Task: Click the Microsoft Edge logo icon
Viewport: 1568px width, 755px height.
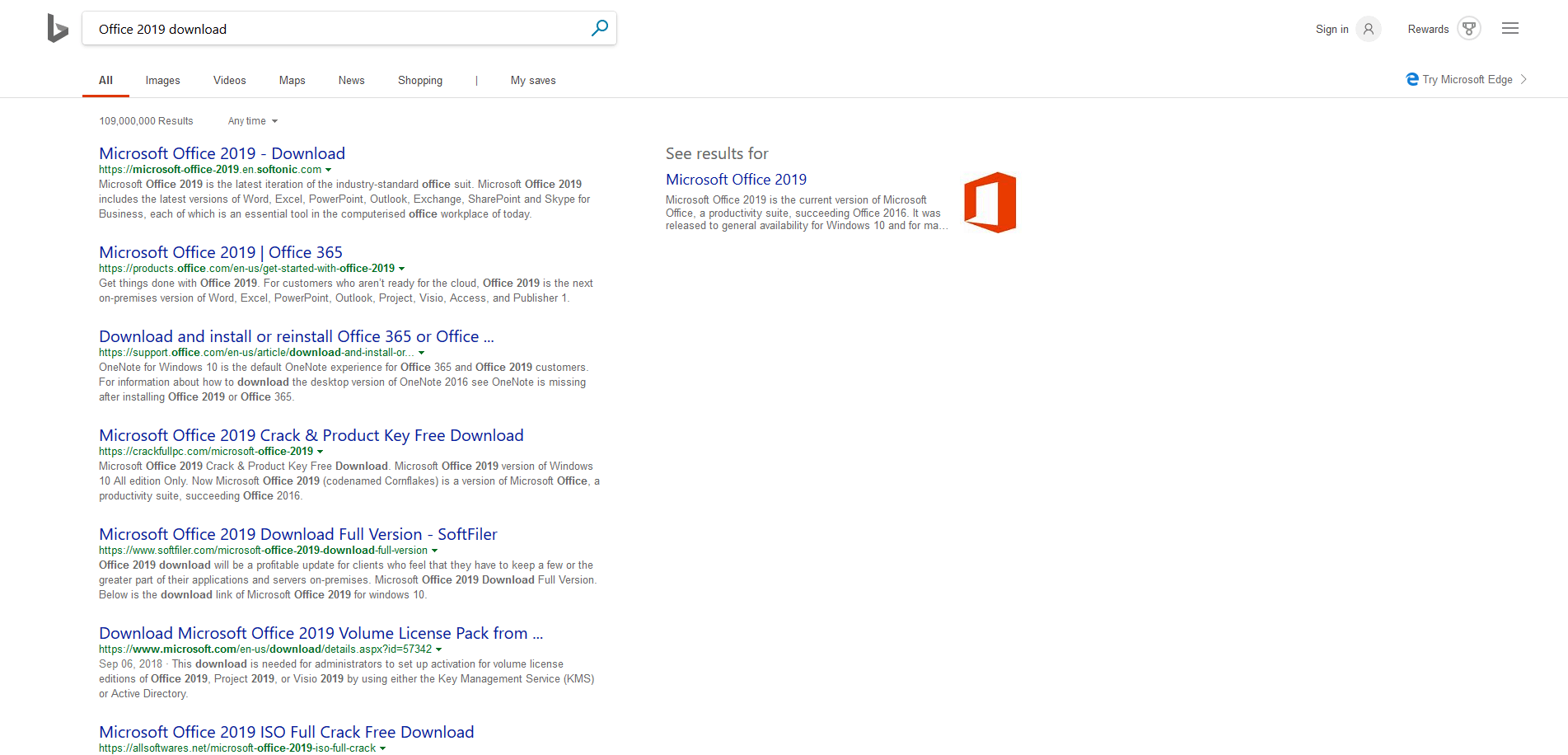Action: pyautogui.click(x=1412, y=79)
